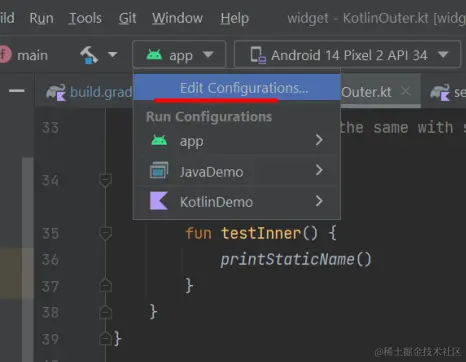
Task: Click the Kotlin icon next to KotlinDemo
Action: [x=159, y=201]
